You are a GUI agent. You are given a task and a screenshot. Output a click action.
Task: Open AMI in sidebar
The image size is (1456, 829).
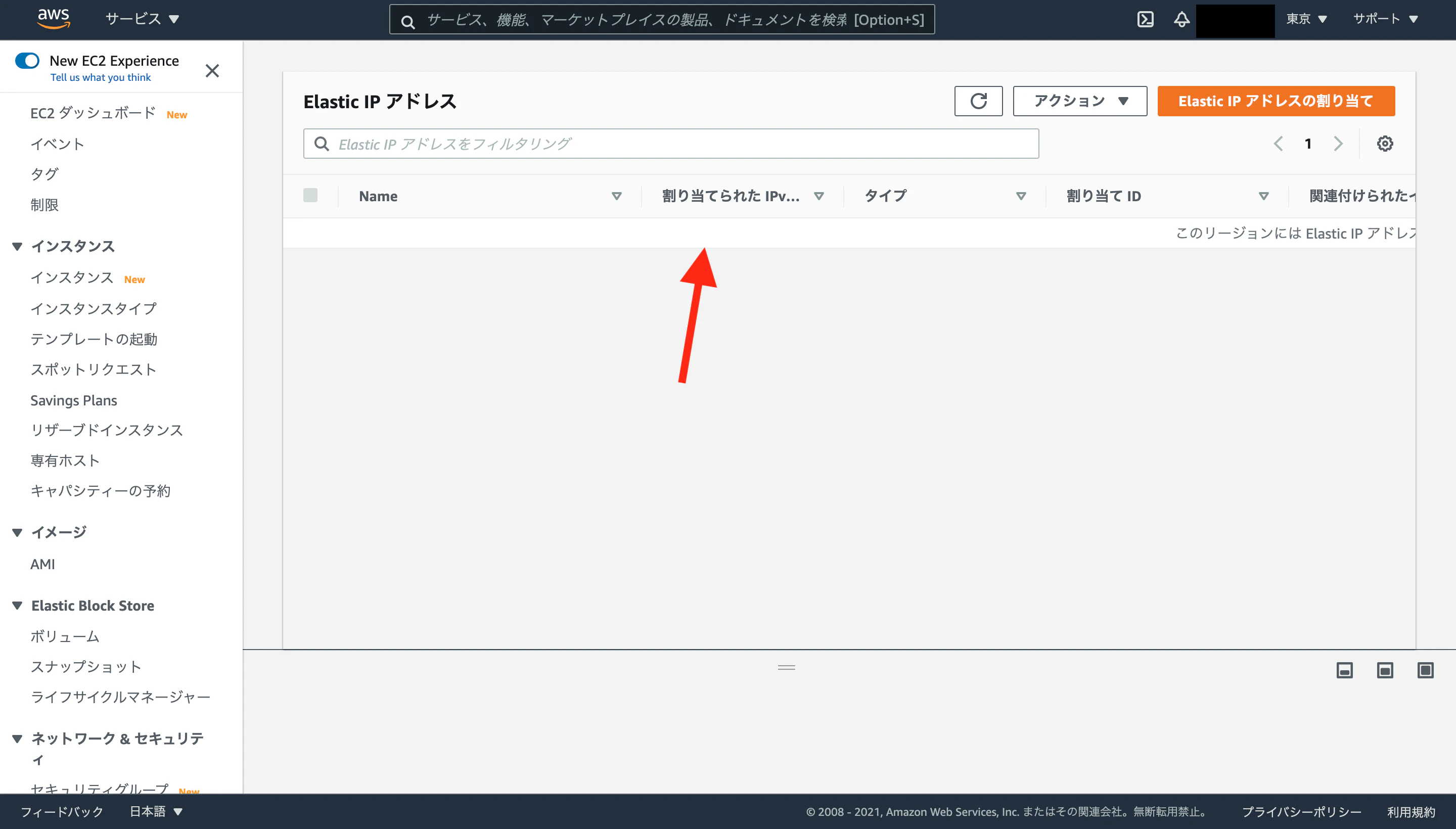pyautogui.click(x=42, y=564)
